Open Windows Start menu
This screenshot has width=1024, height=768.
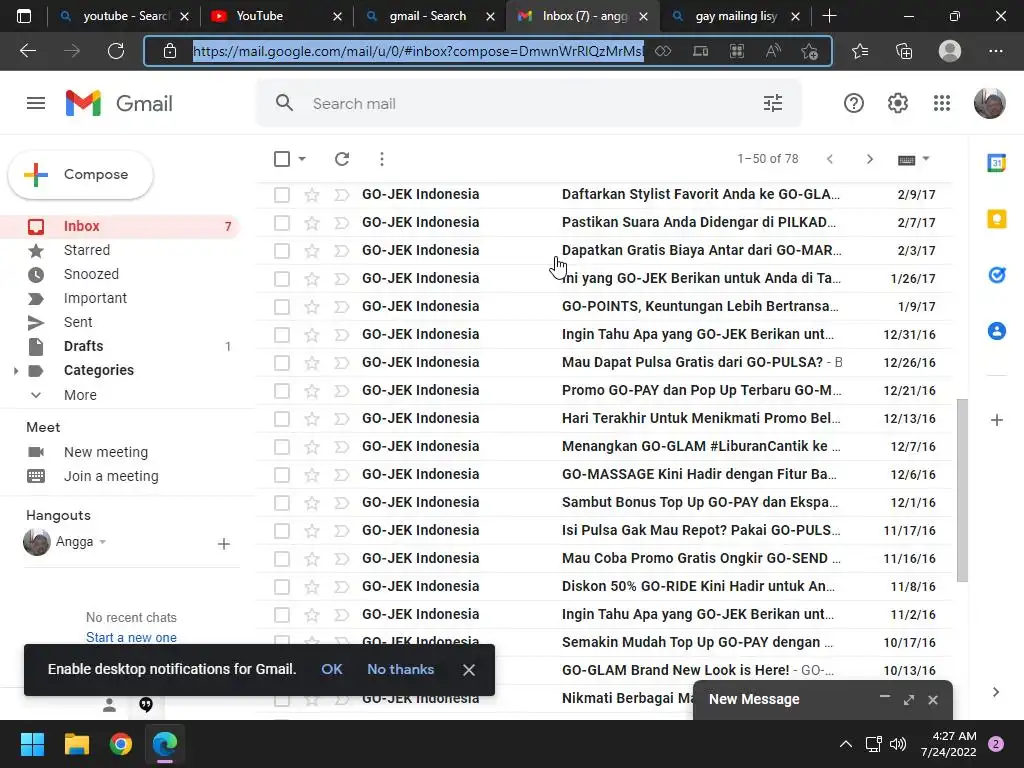pos(32,744)
